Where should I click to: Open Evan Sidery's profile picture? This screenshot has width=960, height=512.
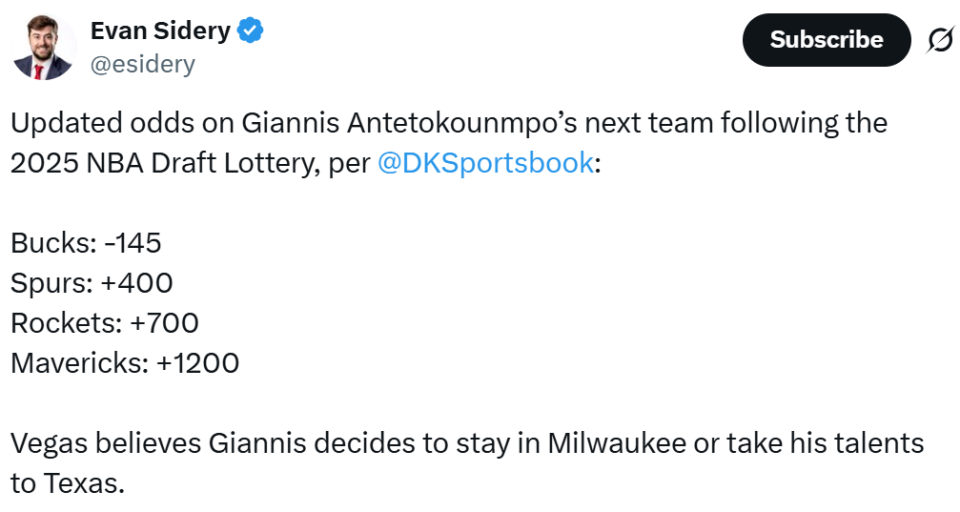click(x=44, y=47)
